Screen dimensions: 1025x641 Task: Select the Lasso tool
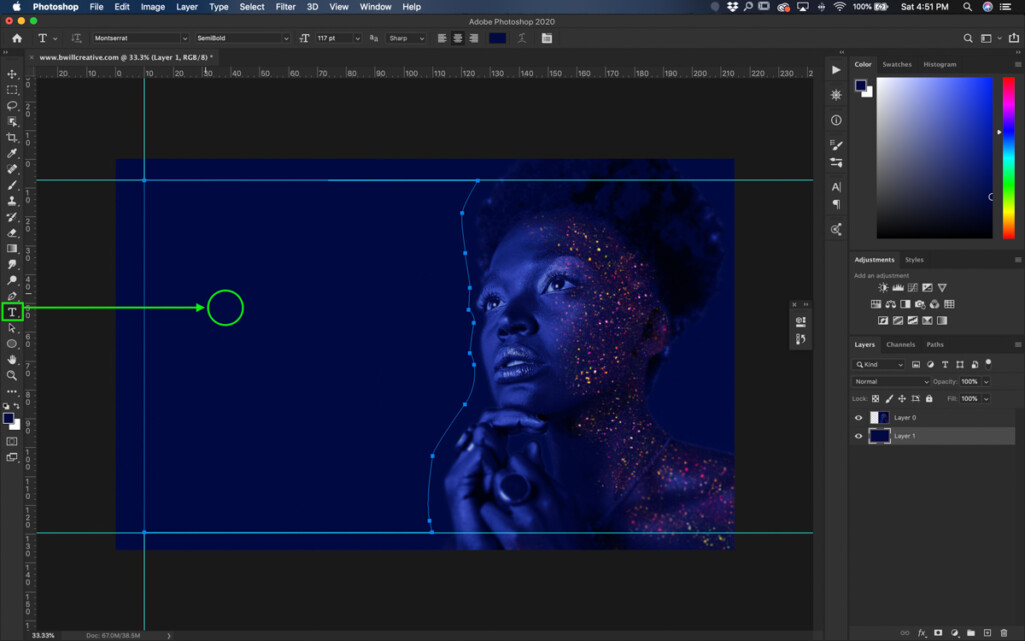[12, 106]
